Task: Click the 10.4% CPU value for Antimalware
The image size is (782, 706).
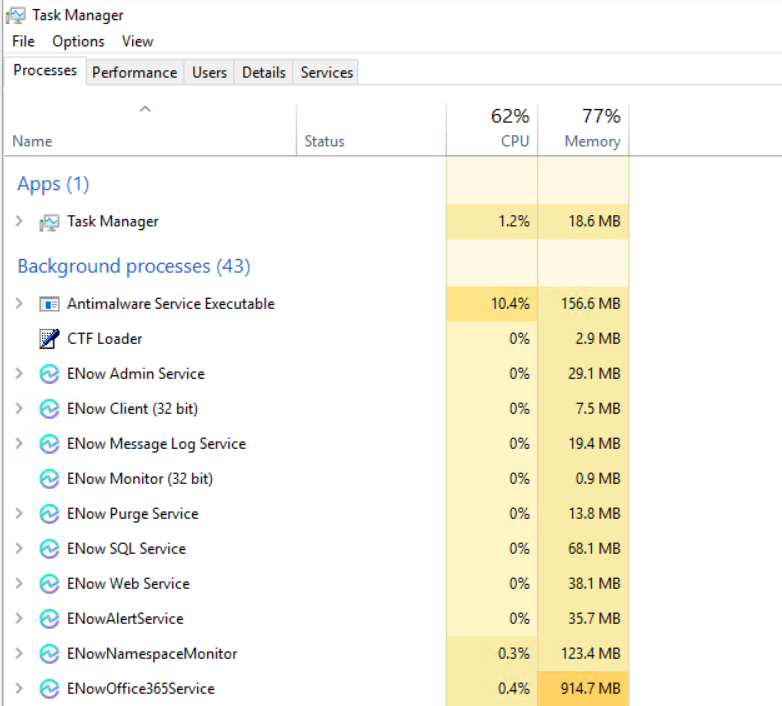Action: coord(510,304)
